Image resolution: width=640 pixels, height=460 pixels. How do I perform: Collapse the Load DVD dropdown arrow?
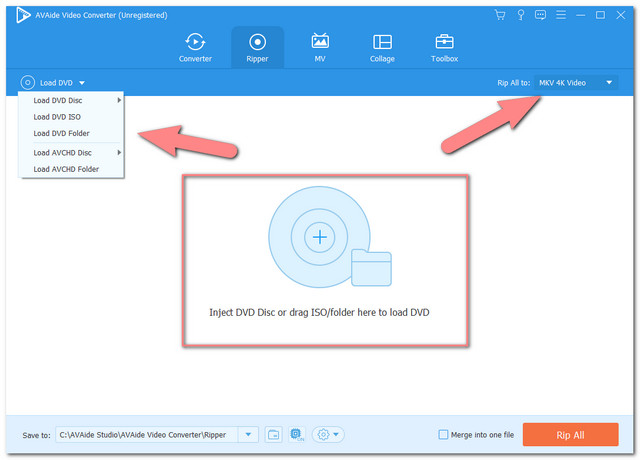(82, 83)
